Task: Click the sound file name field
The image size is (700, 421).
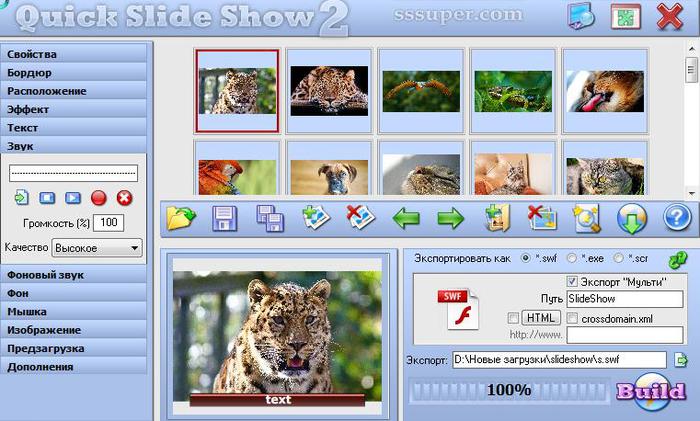Action: click(73, 173)
